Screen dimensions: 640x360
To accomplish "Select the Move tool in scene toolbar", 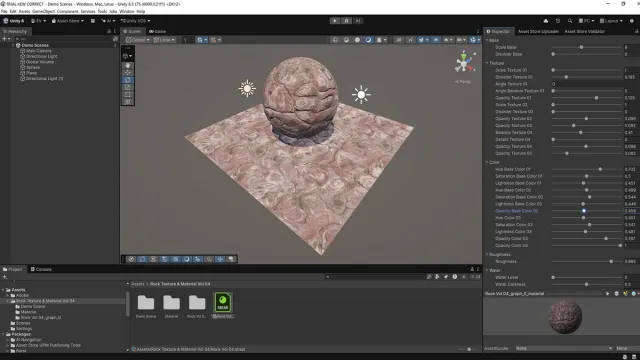I will (128, 73).
